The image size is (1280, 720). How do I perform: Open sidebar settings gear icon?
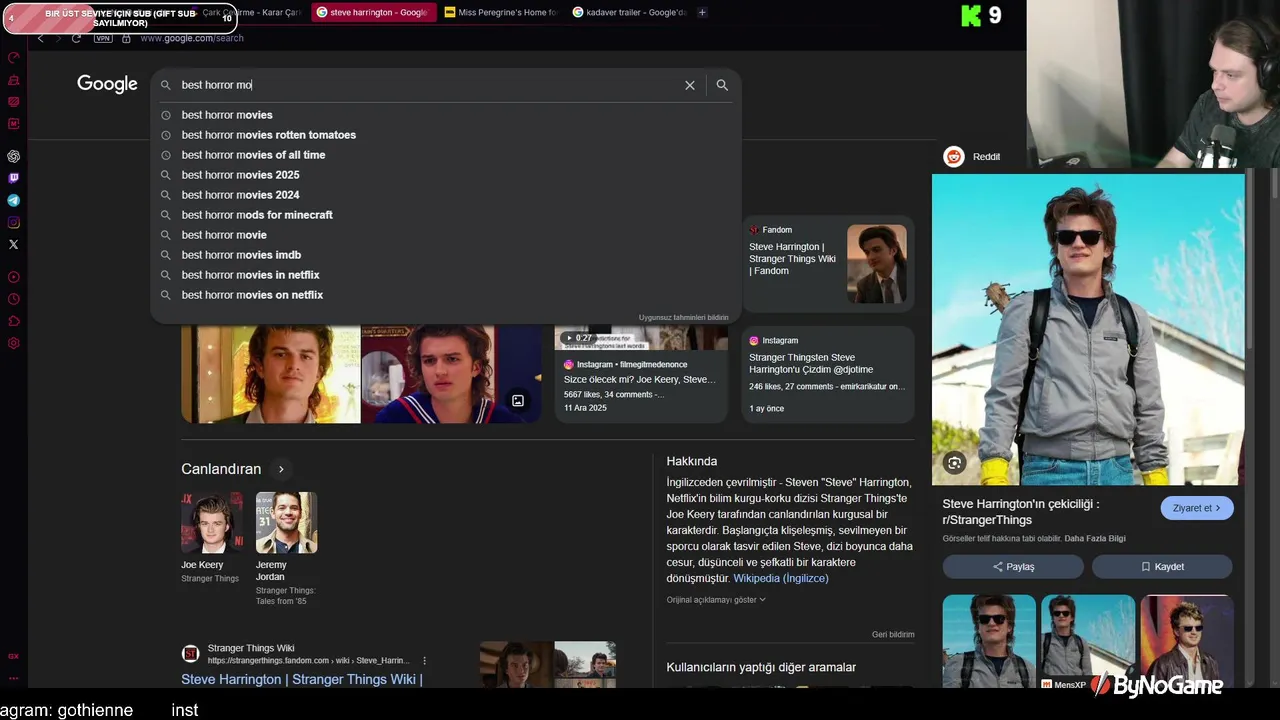(13, 343)
